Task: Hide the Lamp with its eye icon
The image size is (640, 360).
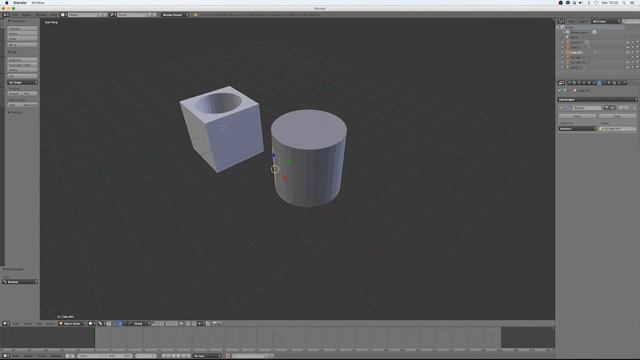Action: click(x=627, y=67)
